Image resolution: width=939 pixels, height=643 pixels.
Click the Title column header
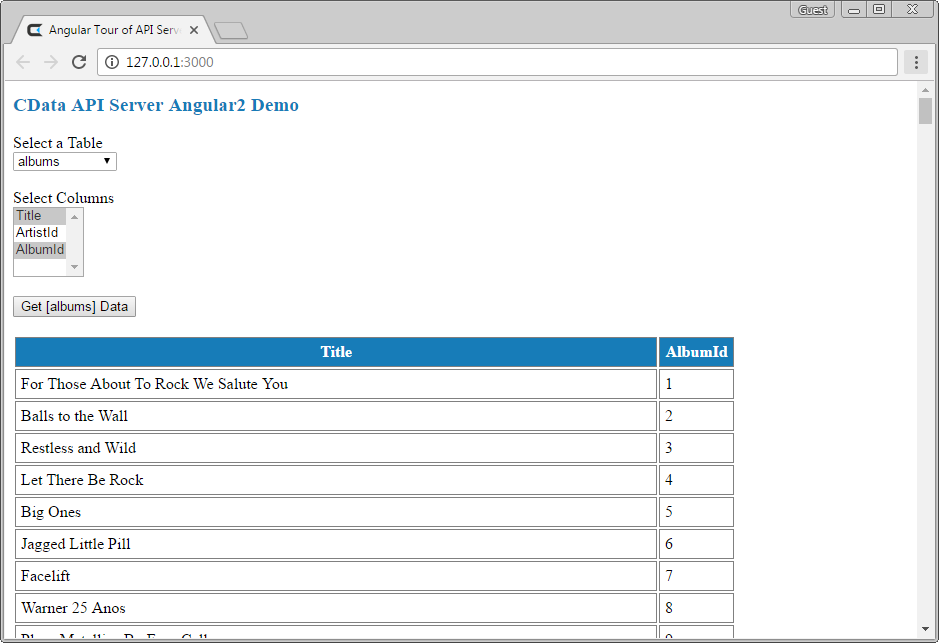336,352
